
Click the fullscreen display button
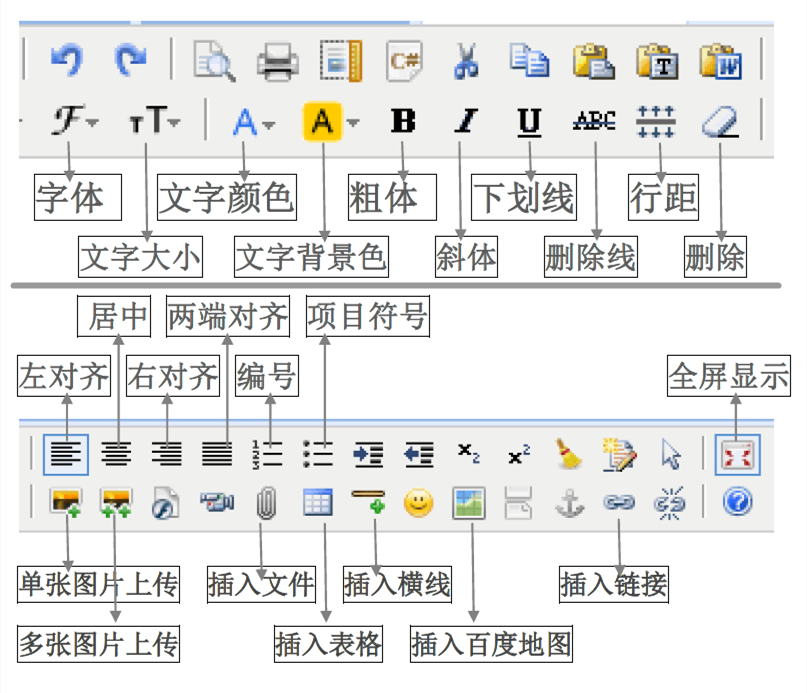click(737, 455)
